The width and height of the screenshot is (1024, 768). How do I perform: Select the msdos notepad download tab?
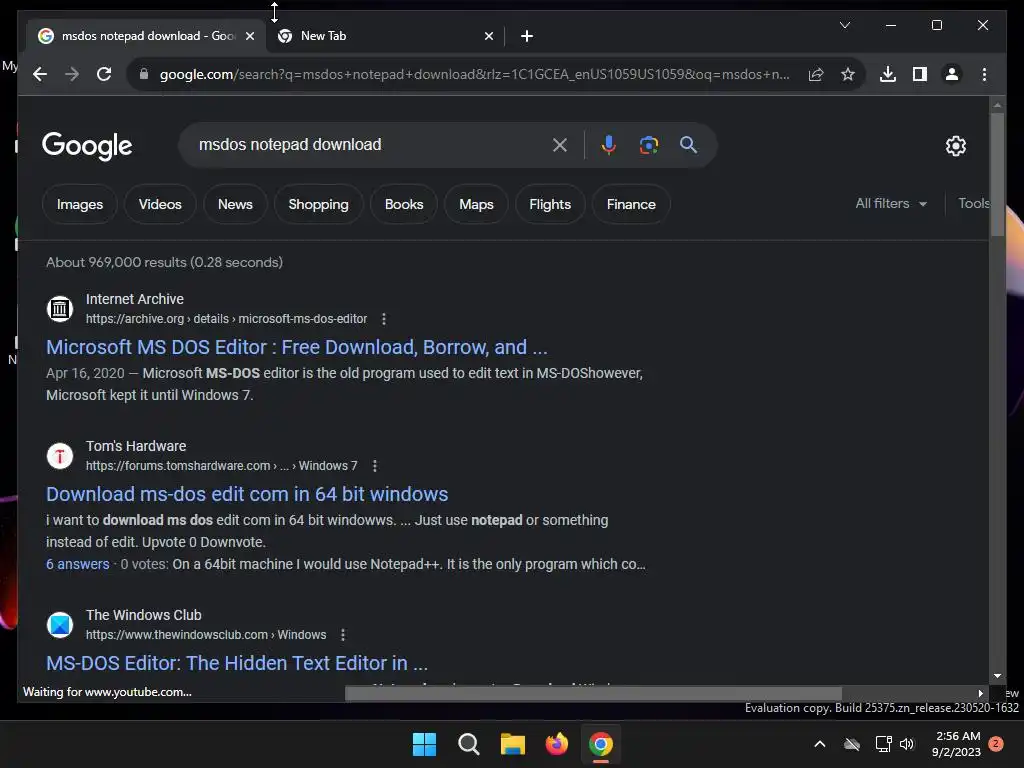point(147,36)
